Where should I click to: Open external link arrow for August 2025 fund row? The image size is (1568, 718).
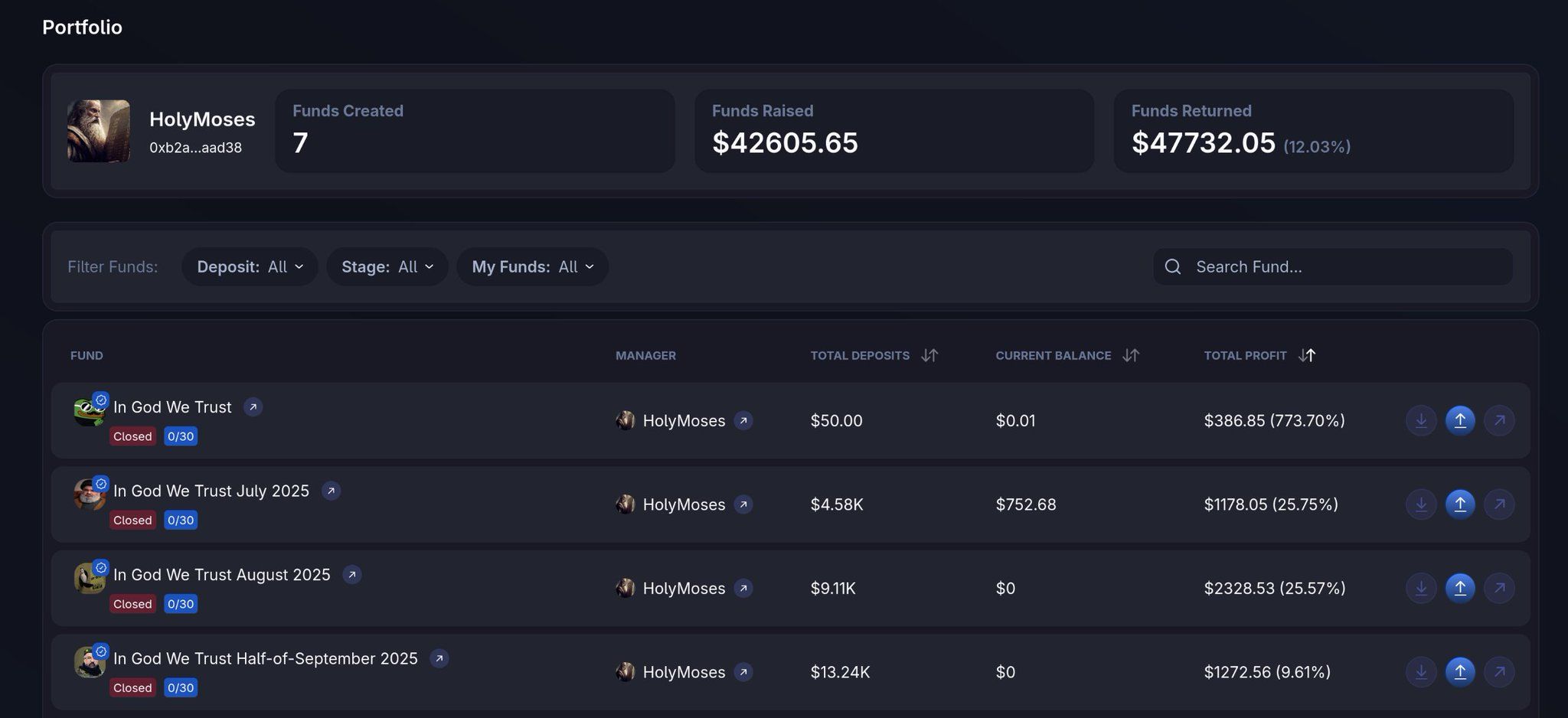point(1499,588)
